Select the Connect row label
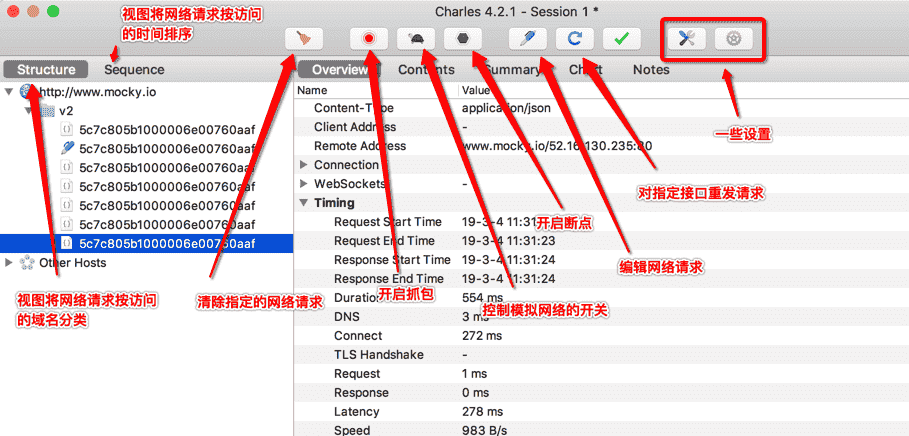Viewport: 909px width, 436px height. (358, 336)
